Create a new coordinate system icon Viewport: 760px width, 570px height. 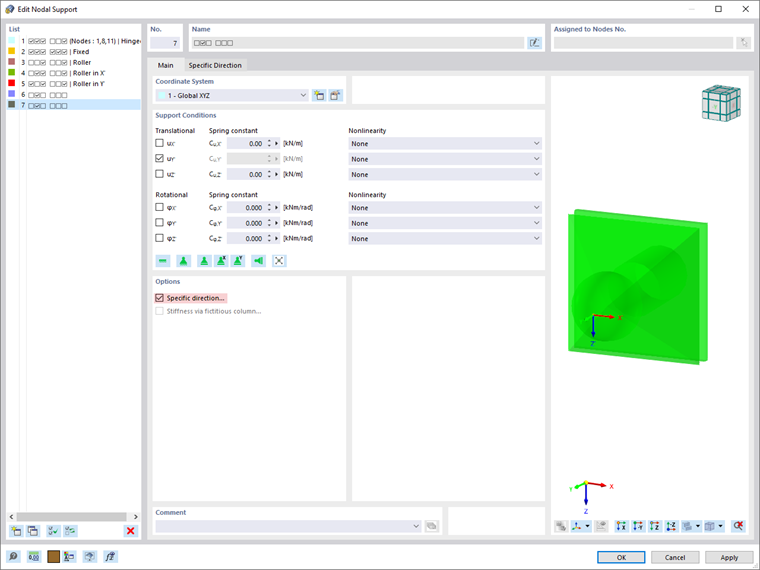click(x=318, y=95)
